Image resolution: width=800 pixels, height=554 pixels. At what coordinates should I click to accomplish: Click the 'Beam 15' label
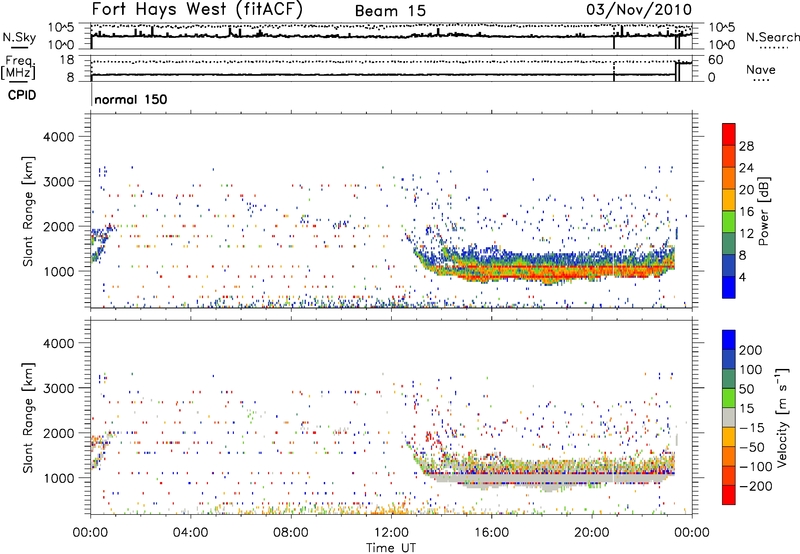tap(390, 11)
